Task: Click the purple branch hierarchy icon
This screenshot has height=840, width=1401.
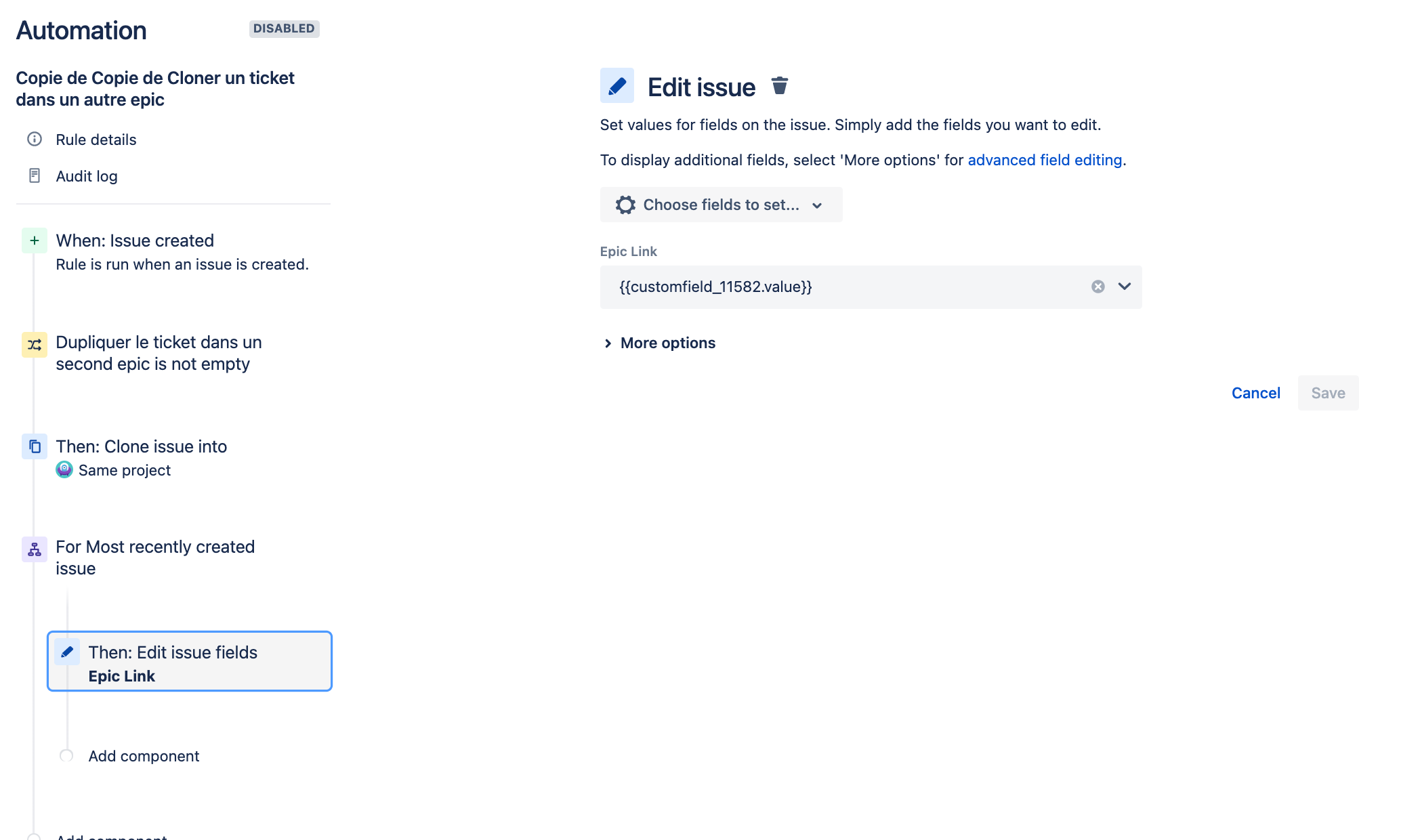Action: [35, 549]
